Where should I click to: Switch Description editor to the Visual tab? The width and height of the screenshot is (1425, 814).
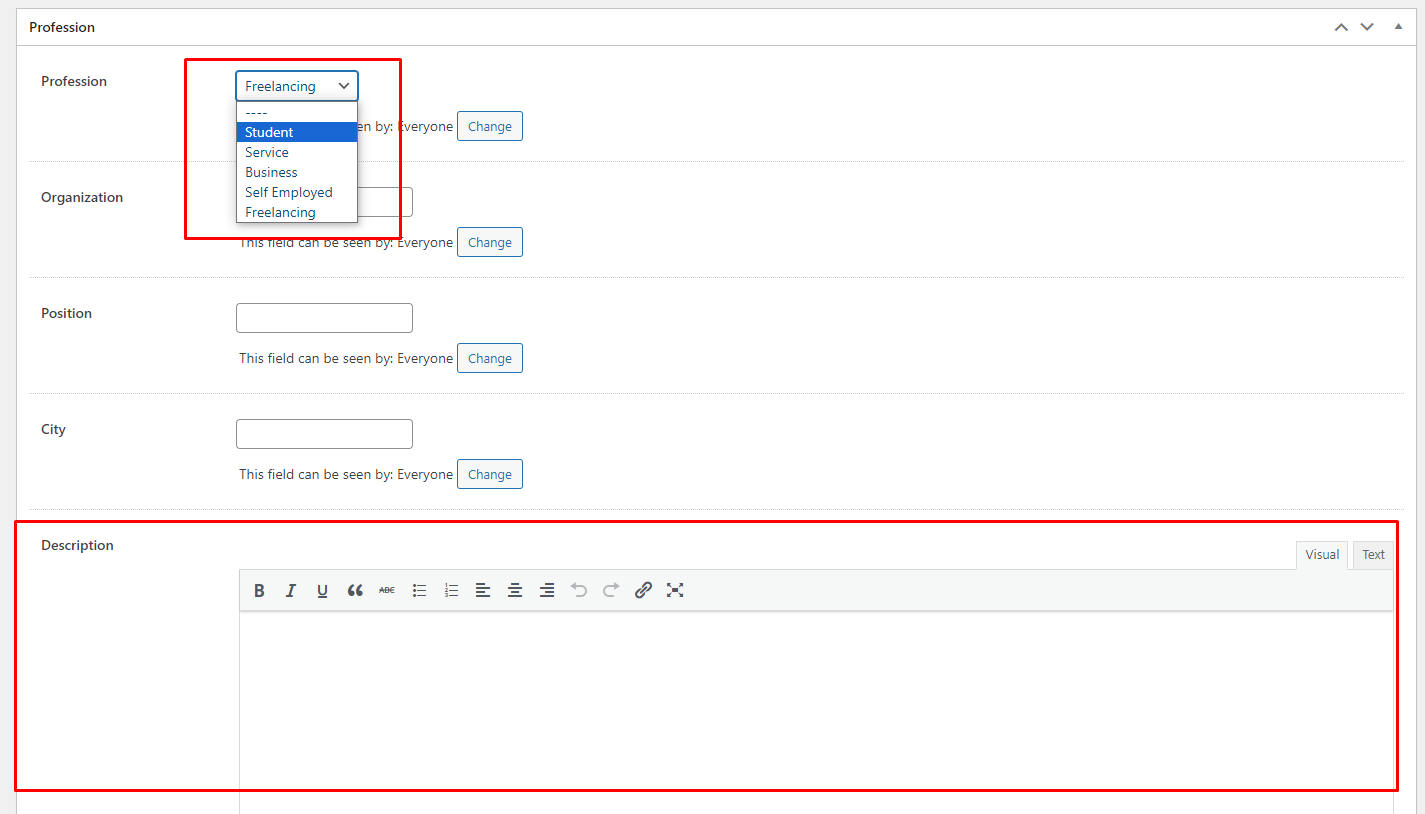[x=1322, y=555]
